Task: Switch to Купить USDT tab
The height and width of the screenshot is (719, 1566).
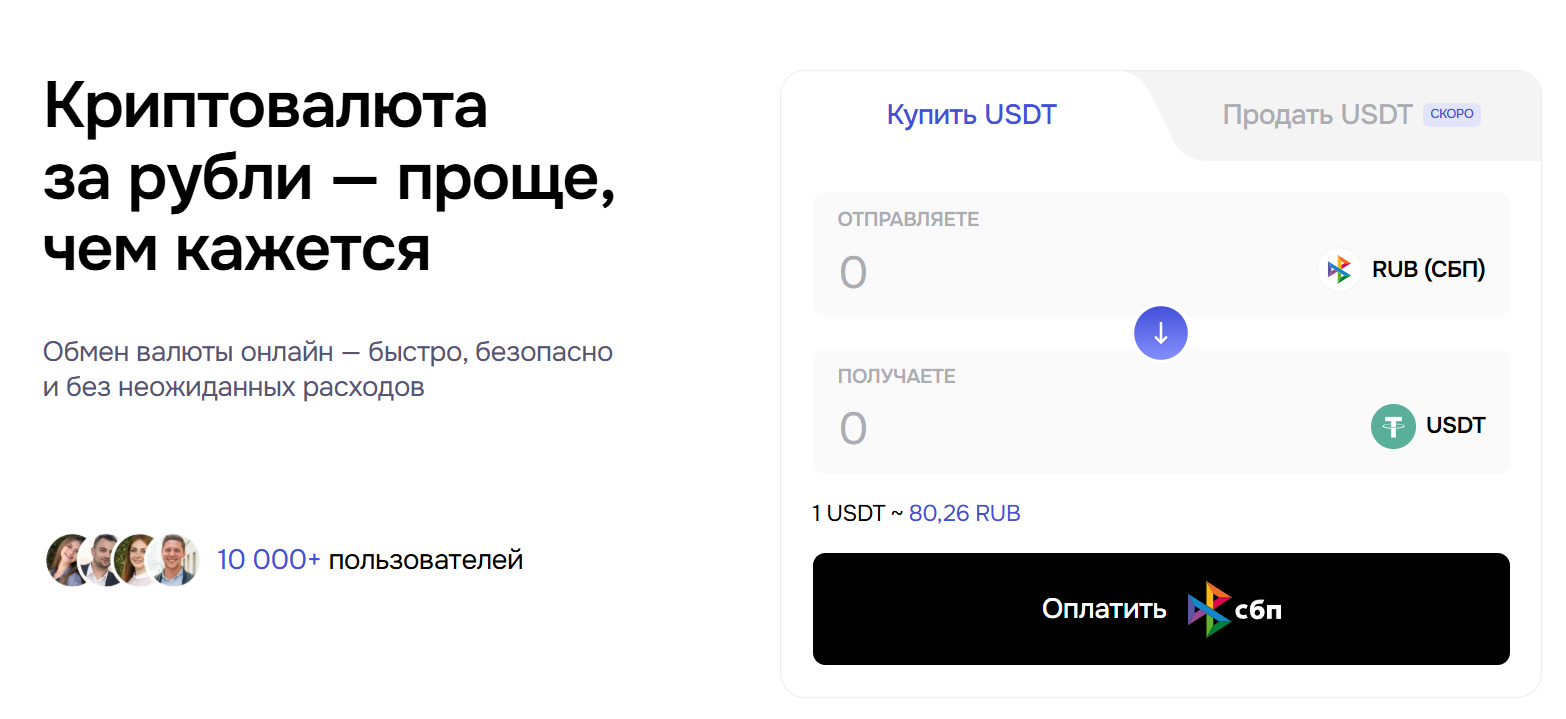Action: pos(971,115)
